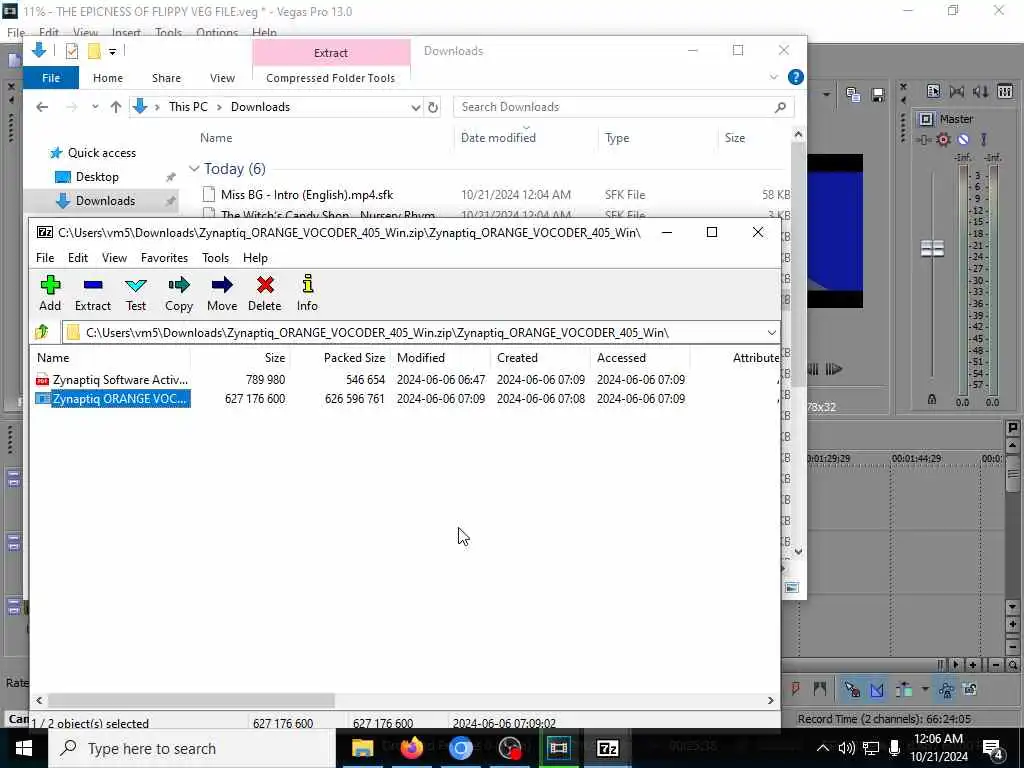Click the Copy icon in 7-Zip toolbar
Screen dimensions: 1024x768
coord(179,293)
